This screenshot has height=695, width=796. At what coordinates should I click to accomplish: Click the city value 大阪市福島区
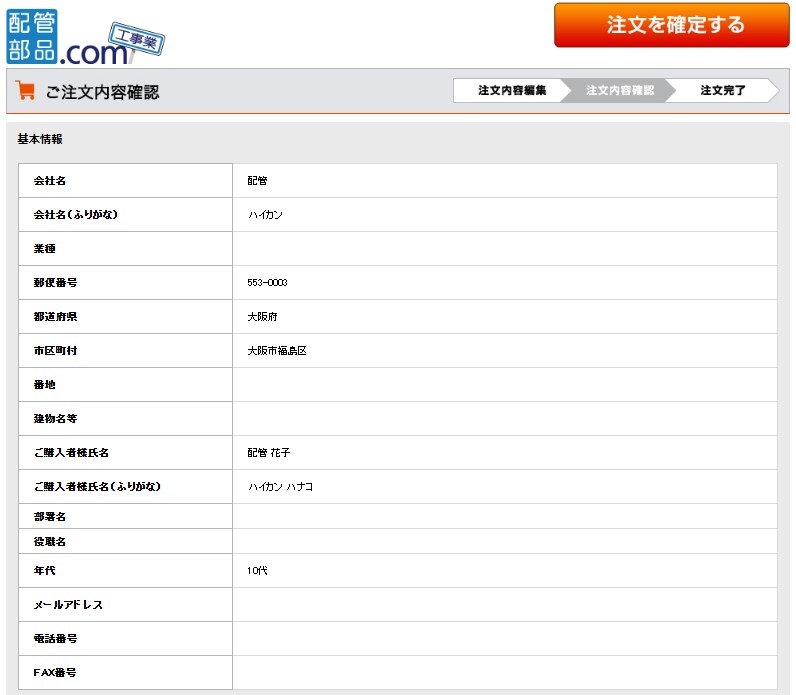pos(277,351)
